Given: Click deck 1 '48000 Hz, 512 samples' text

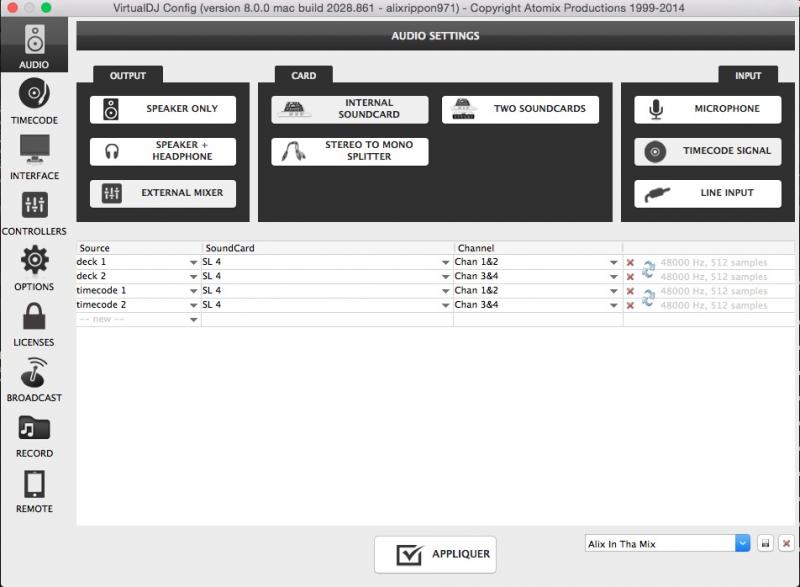Looking at the screenshot, I should (x=714, y=263).
